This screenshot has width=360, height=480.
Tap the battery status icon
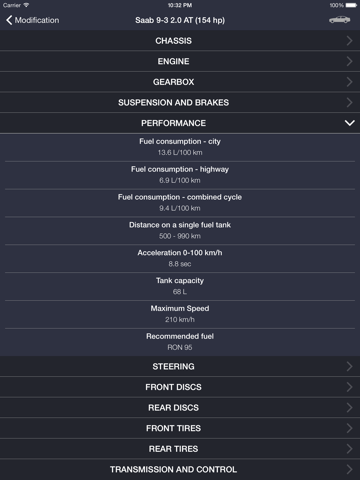[x=351, y=5]
